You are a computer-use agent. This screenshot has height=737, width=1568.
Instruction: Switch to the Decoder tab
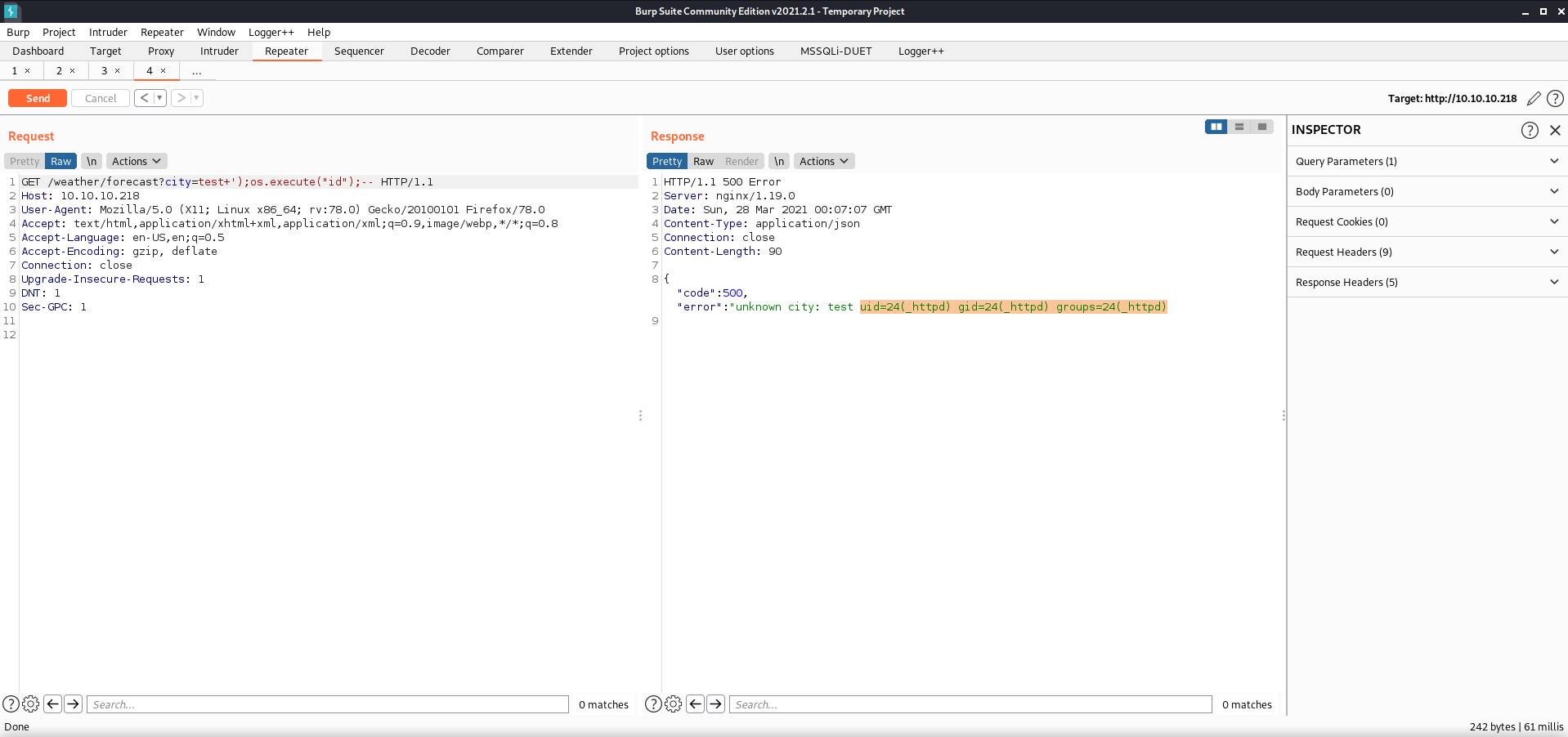(430, 51)
